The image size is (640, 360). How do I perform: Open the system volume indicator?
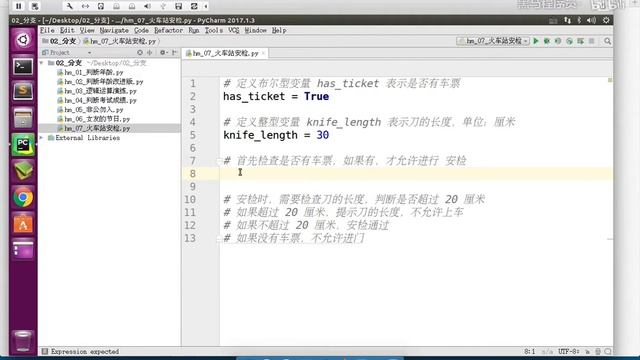[x=591, y=20]
